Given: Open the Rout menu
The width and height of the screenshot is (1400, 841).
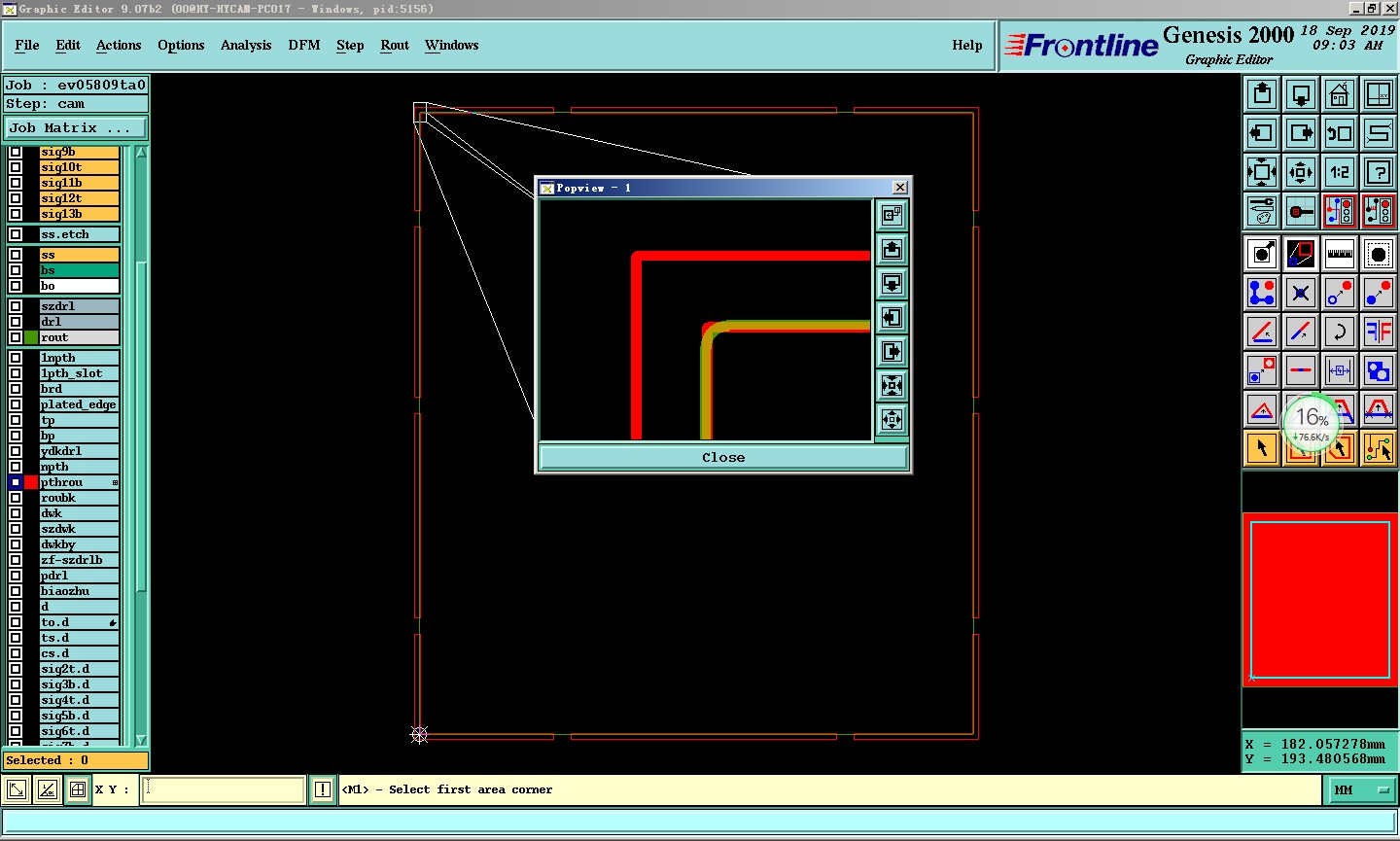Looking at the screenshot, I should pyautogui.click(x=395, y=46).
